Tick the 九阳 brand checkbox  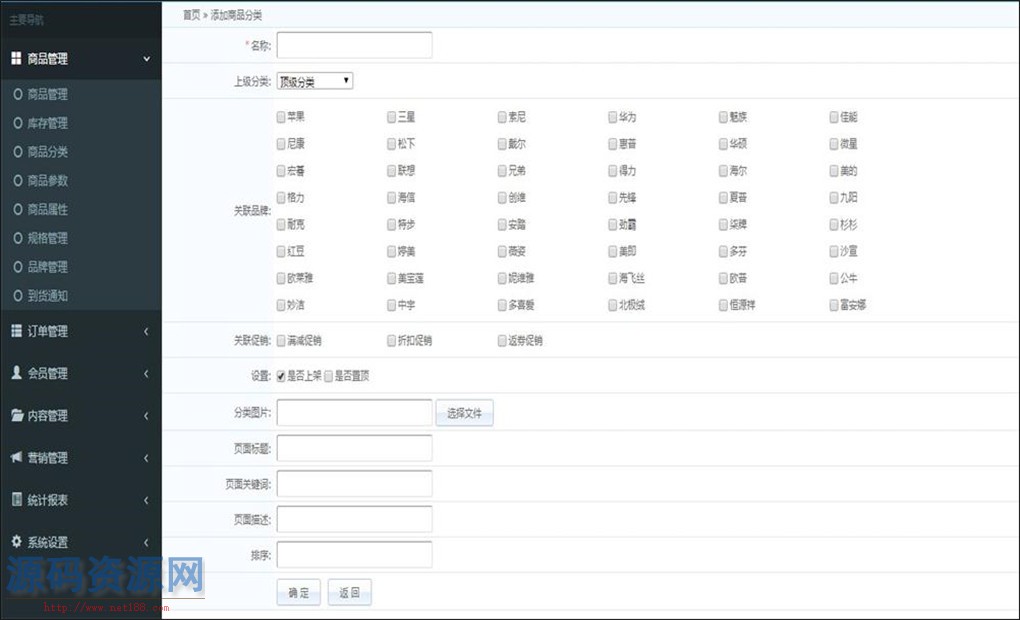834,197
